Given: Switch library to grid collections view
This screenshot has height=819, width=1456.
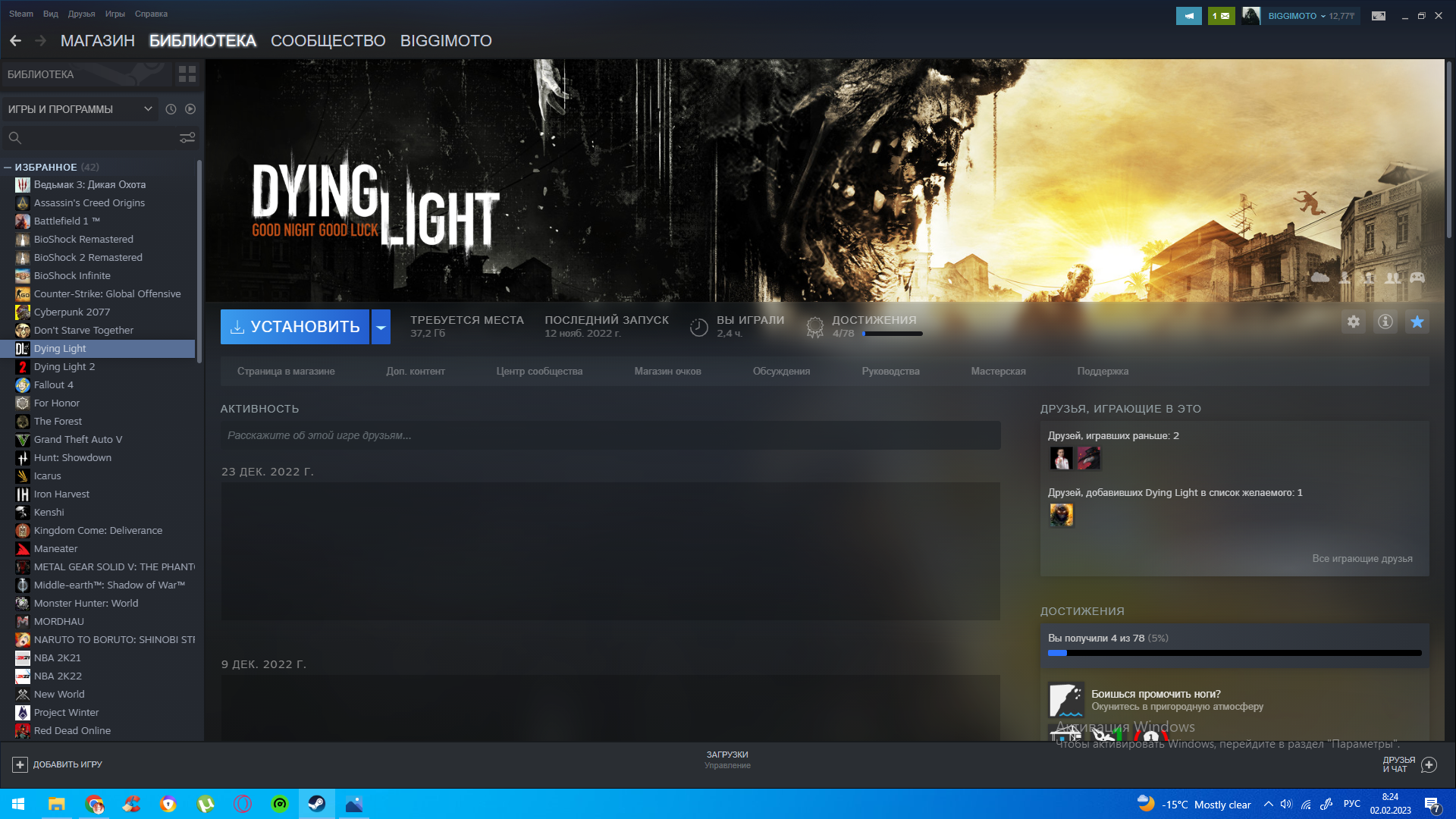Looking at the screenshot, I should (x=187, y=74).
